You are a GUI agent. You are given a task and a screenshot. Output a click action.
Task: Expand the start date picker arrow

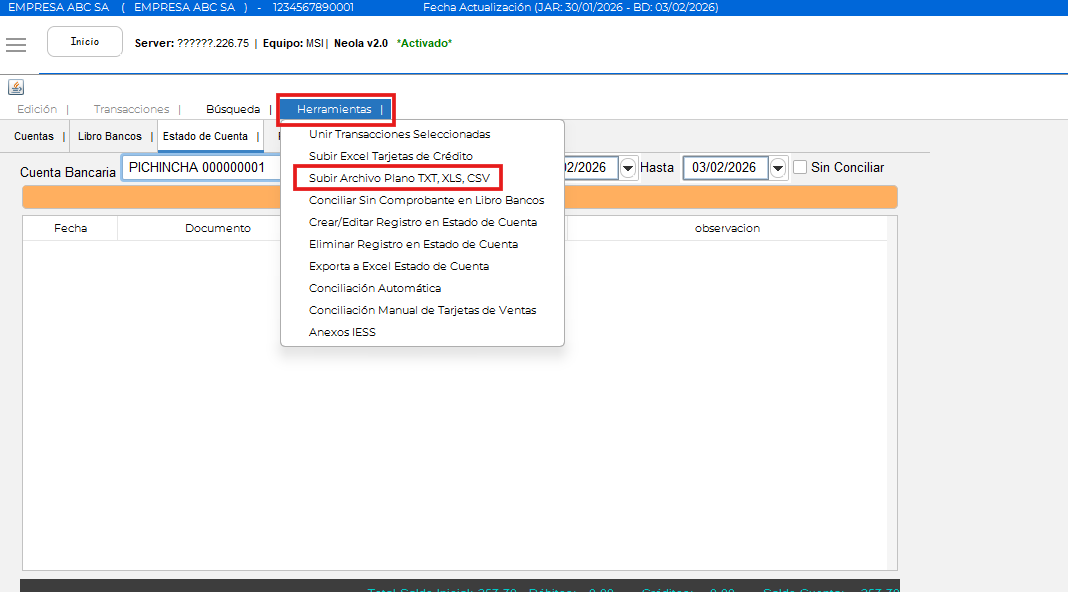tap(628, 168)
